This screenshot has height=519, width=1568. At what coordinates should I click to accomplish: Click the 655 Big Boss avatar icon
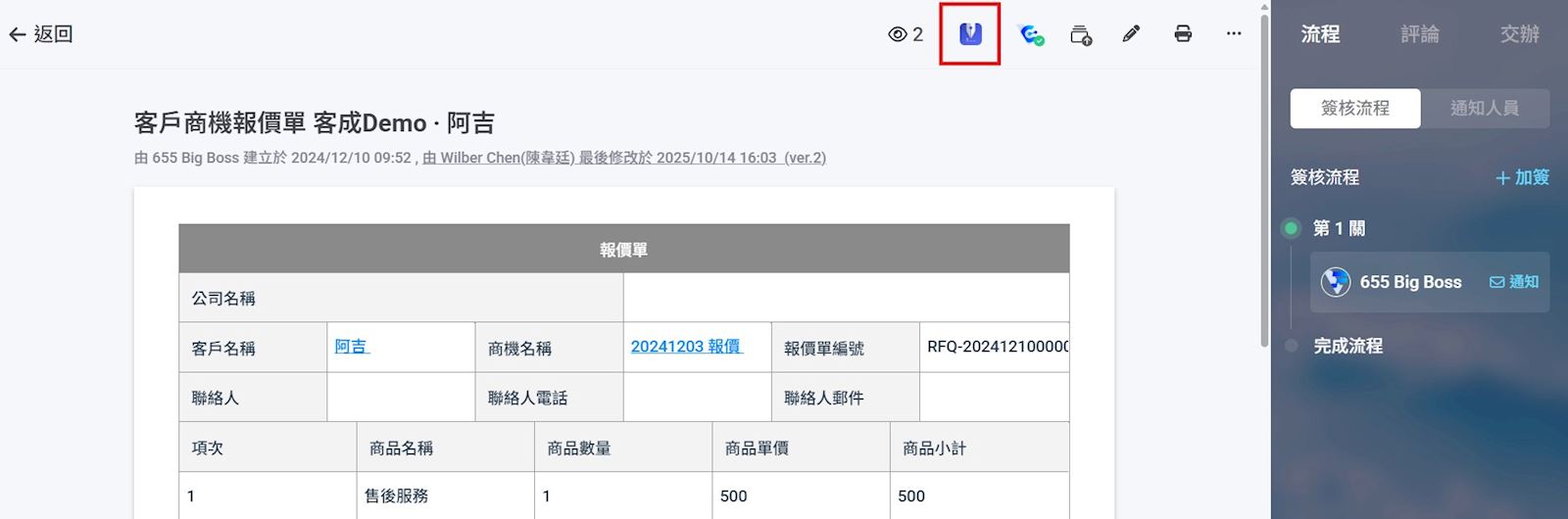[x=1336, y=282]
